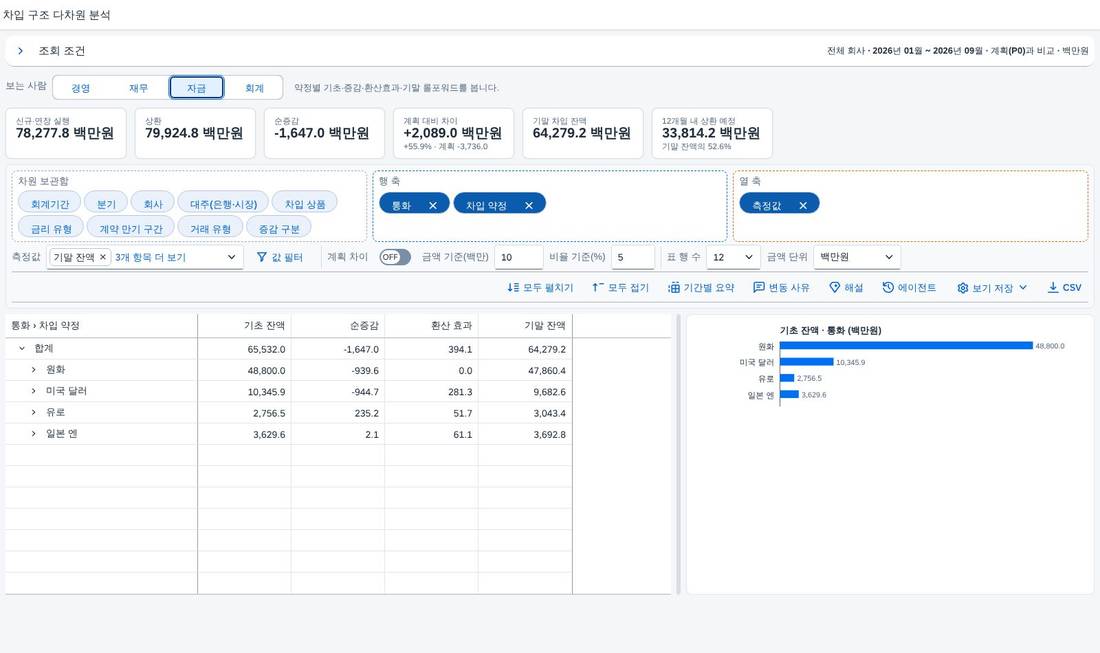Remove 측정값 chip from column axis

(x=803, y=205)
